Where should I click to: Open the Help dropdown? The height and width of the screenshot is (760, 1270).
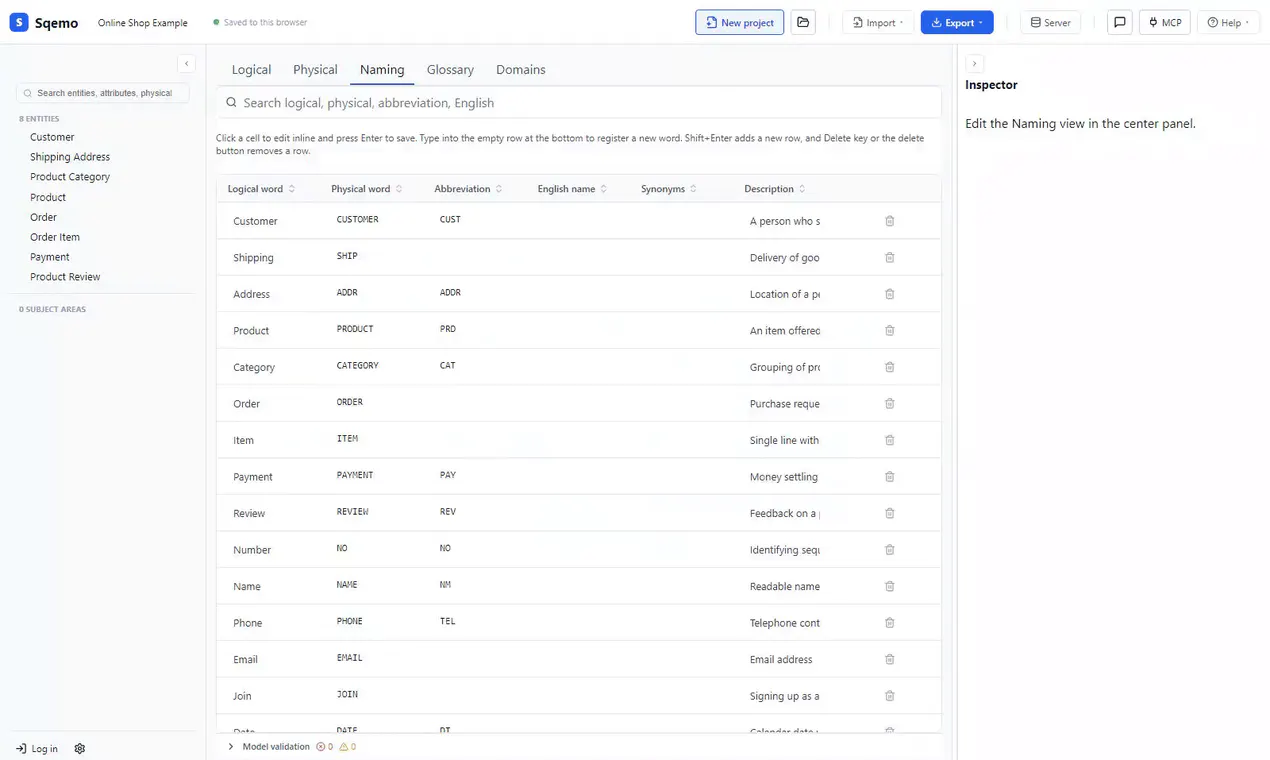click(x=1227, y=22)
